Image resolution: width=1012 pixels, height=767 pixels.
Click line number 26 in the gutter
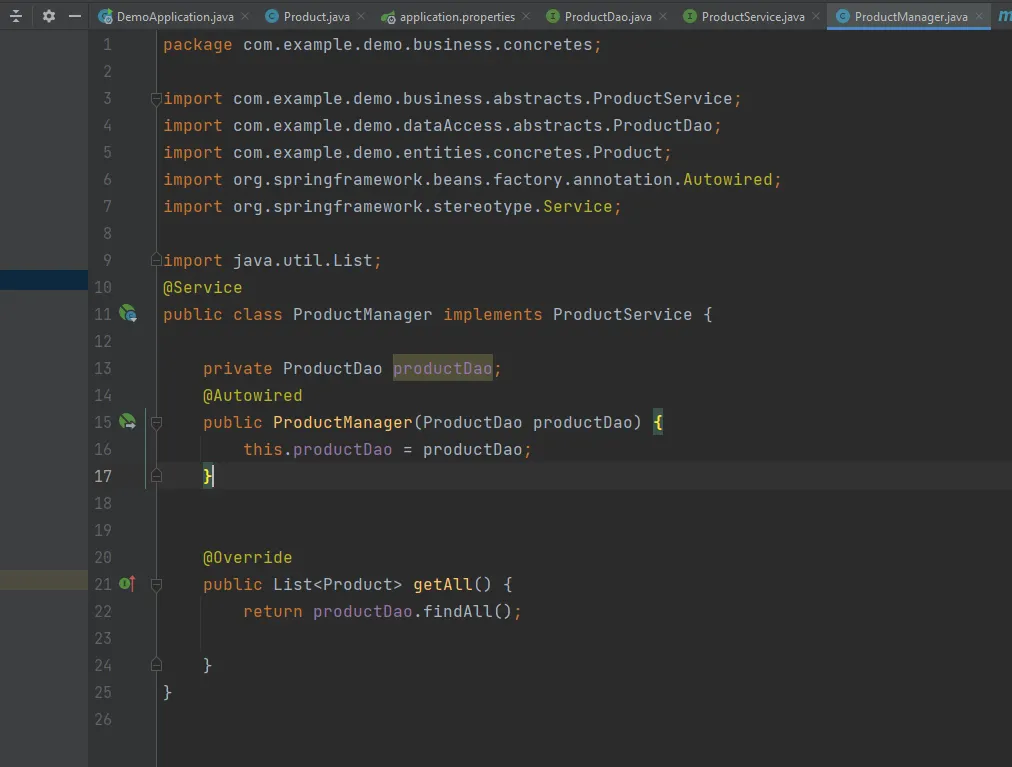[x=103, y=719]
